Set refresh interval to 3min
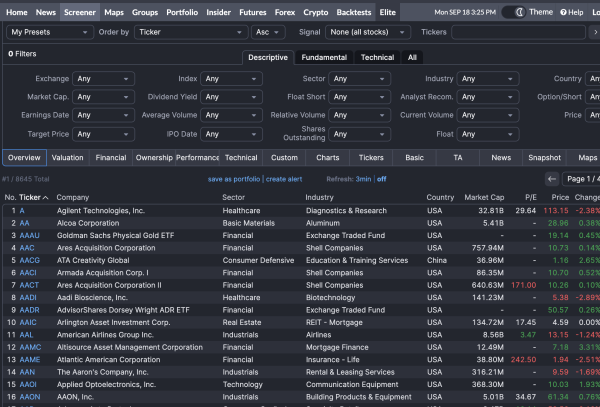The image size is (600, 407). pos(364,178)
